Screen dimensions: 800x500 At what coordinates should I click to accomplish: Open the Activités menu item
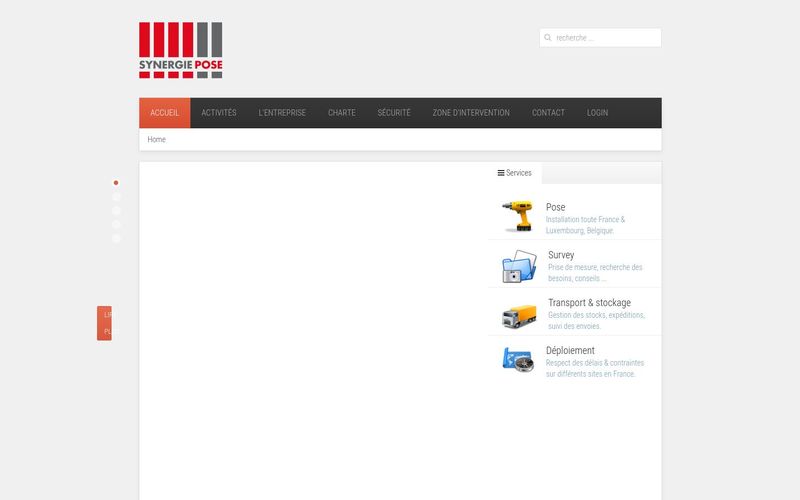click(219, 113)
